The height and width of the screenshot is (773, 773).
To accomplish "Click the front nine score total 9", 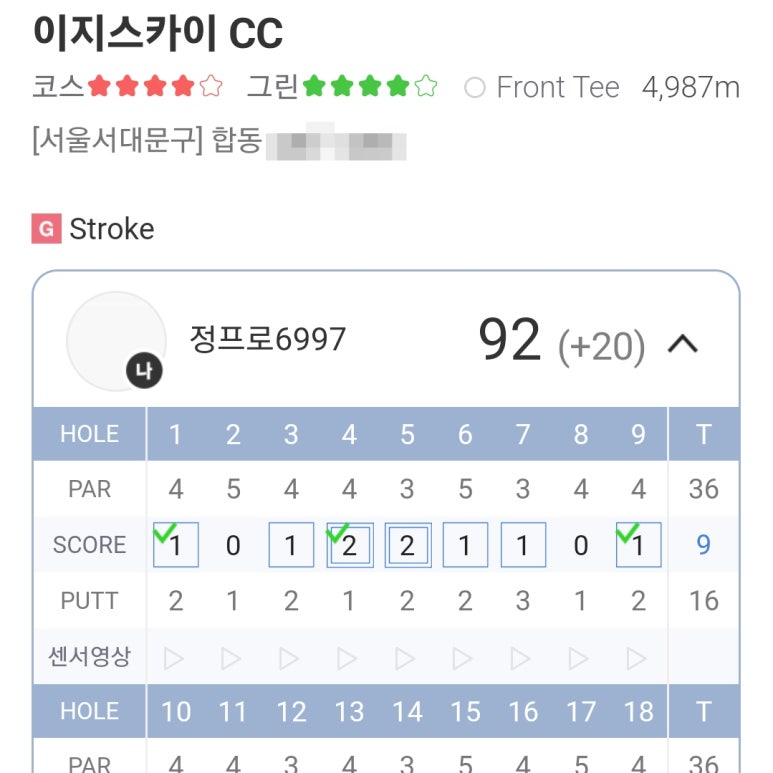I will 704,545.
